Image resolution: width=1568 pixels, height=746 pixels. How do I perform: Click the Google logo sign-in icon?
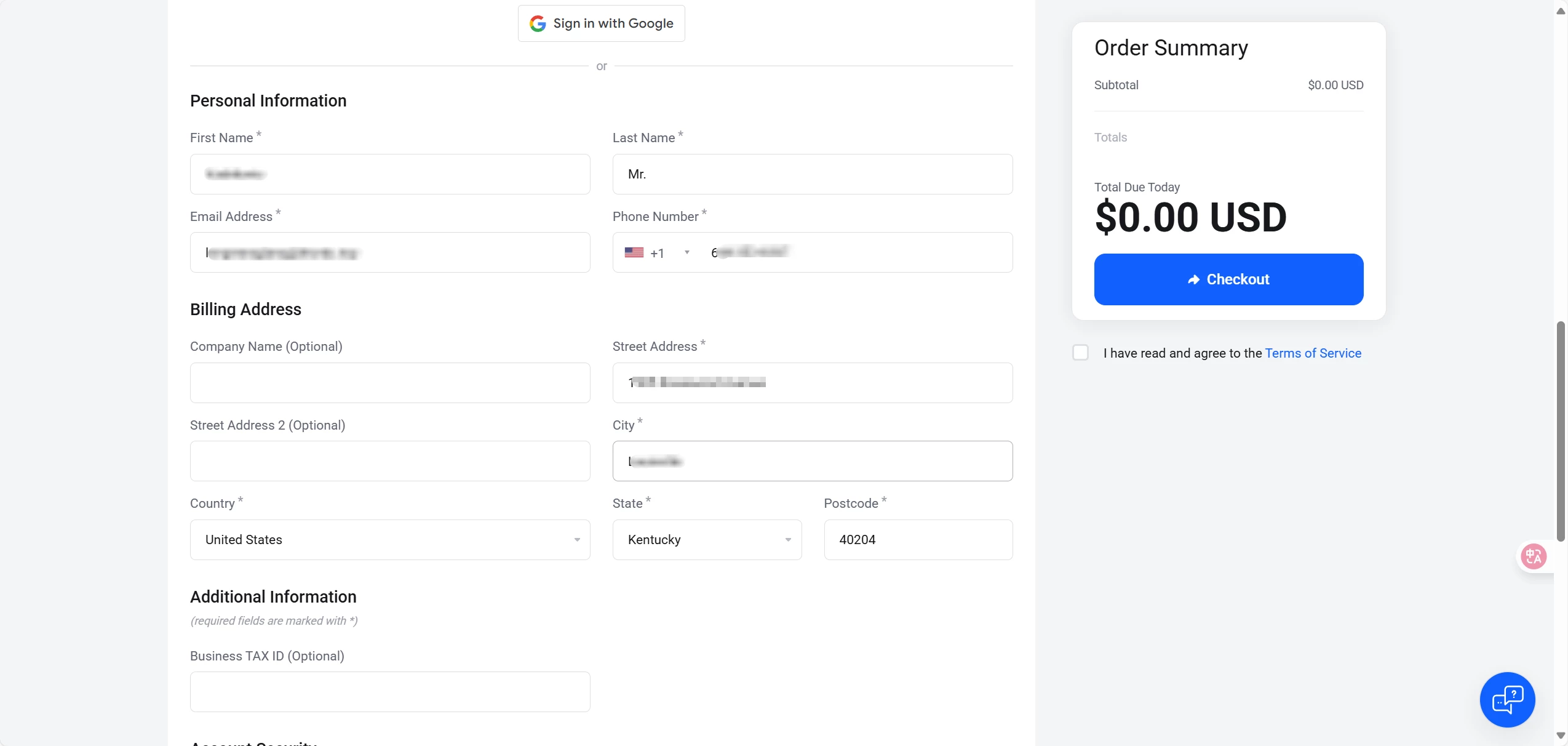point(538,23)
